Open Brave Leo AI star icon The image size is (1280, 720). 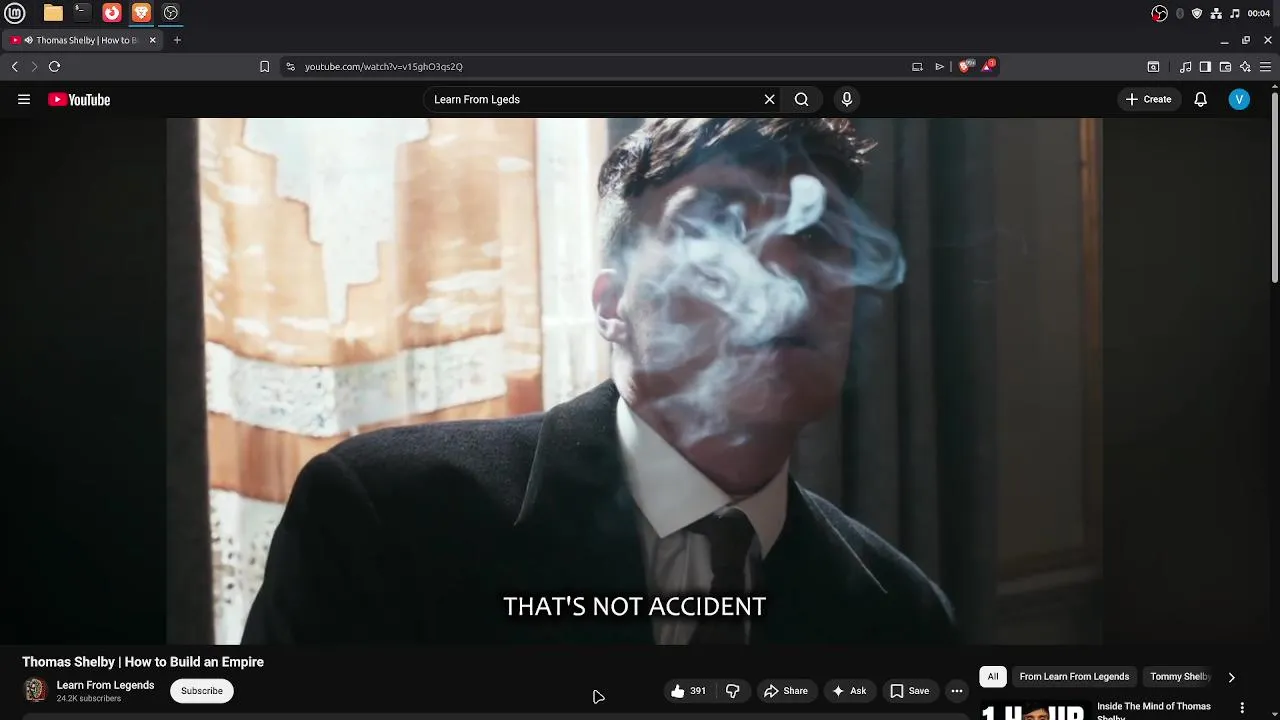pos(1245,66)
